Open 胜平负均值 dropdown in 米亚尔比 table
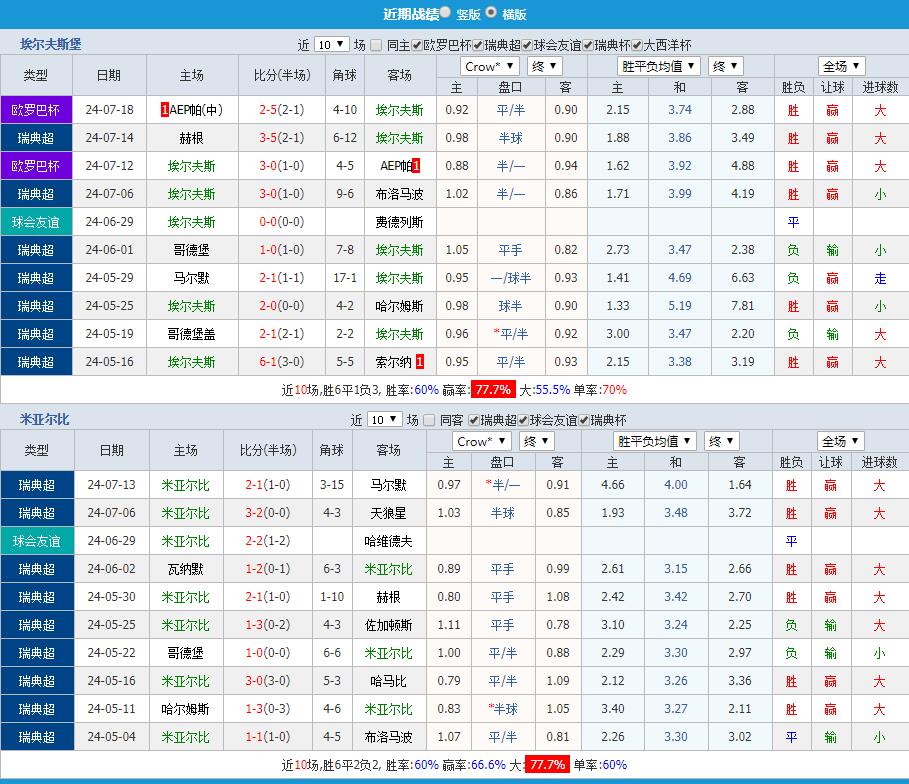Viewport: 909px width, 784px height. tap(655, 442)
